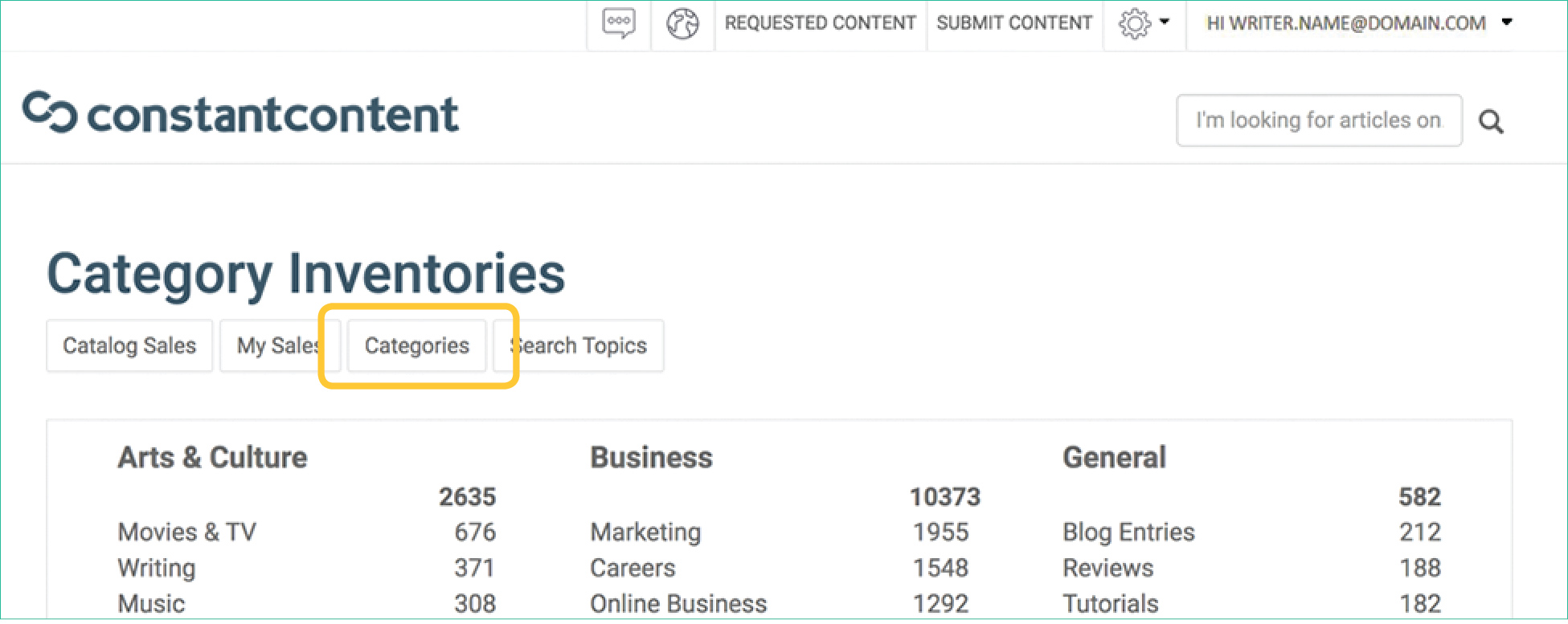Click the article search input field
The height and width of the screenshot is (624, 1568).
point(1318,120)
